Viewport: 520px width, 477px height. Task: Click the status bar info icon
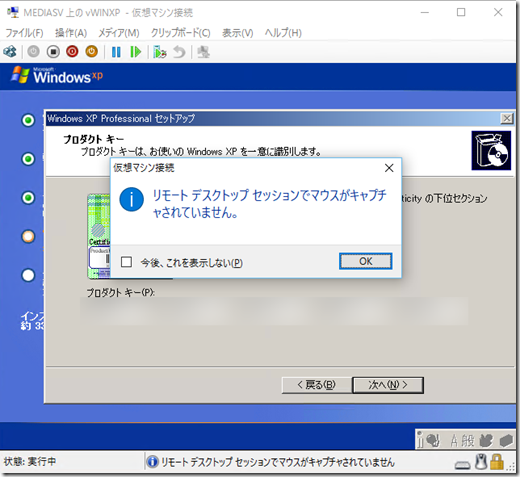point(152,462)
